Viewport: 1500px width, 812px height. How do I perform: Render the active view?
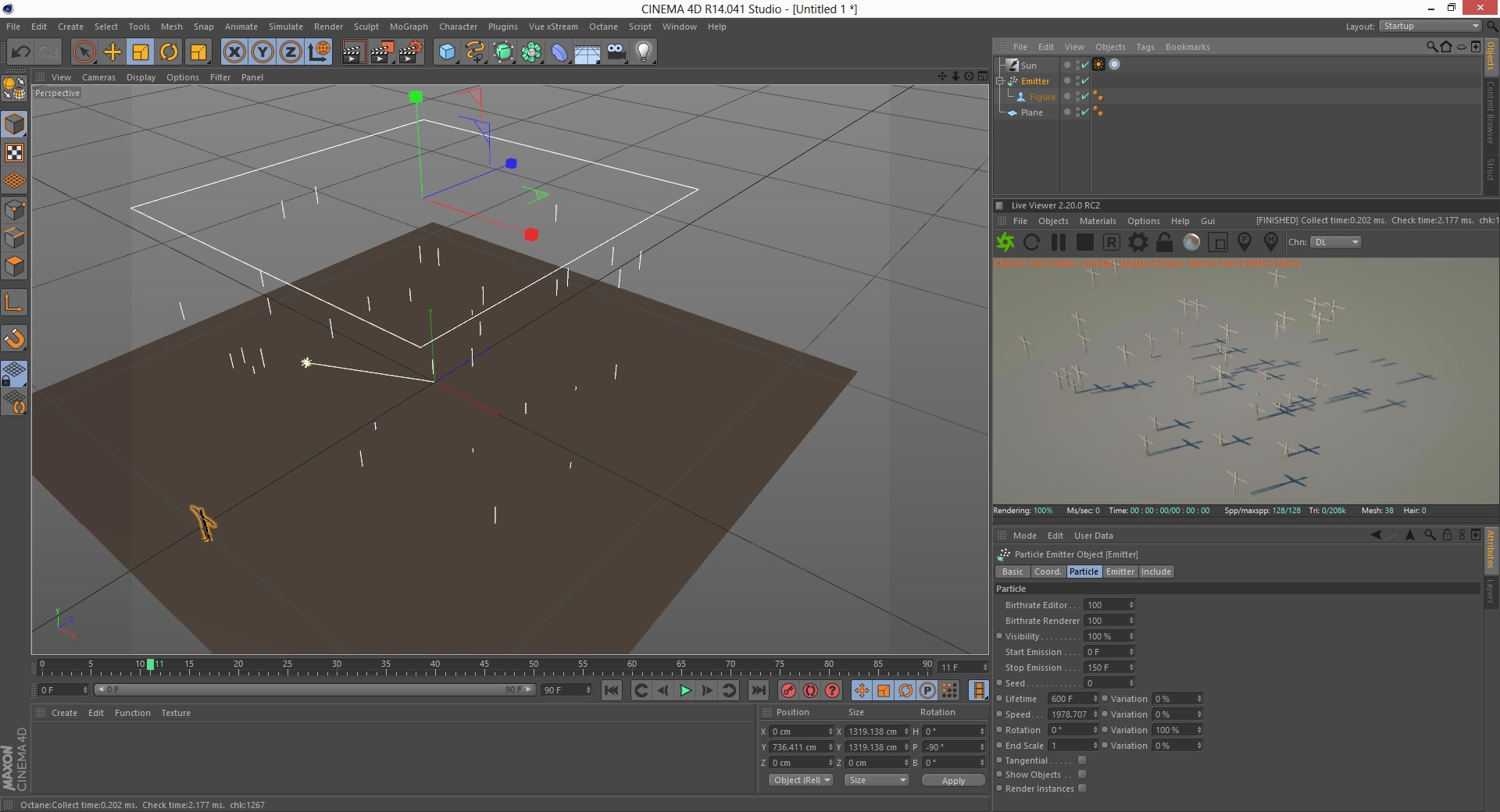click(353, 52)
